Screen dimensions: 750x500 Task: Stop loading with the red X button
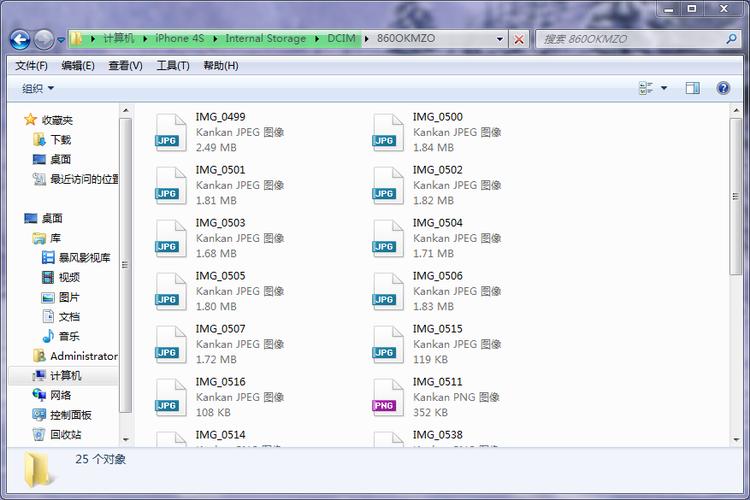point(519,40)
